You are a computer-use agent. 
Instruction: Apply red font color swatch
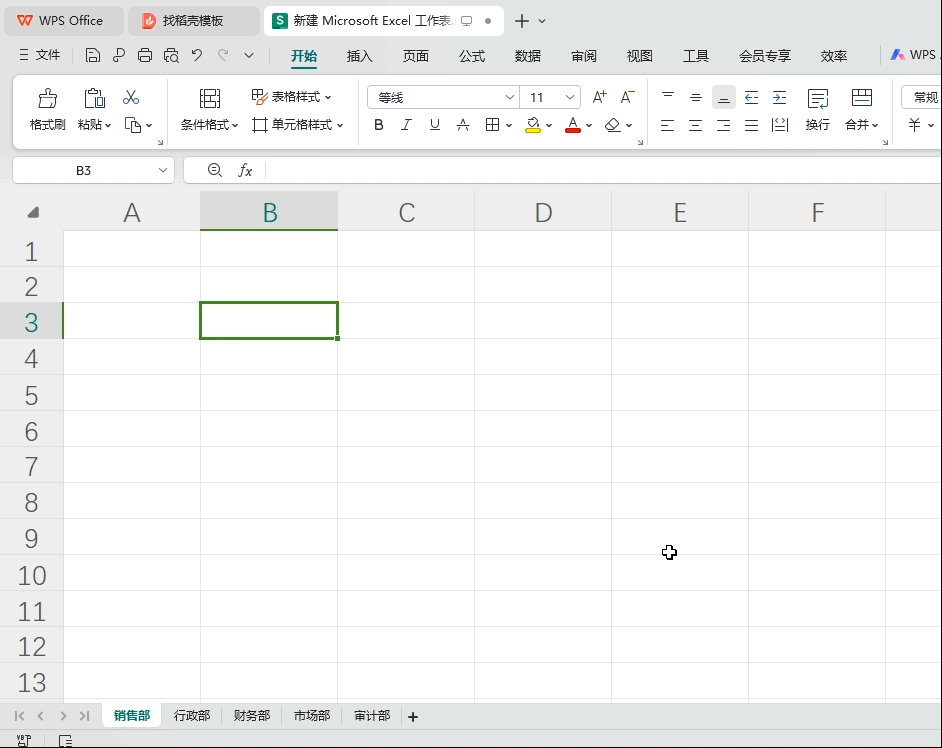[573, 125]
